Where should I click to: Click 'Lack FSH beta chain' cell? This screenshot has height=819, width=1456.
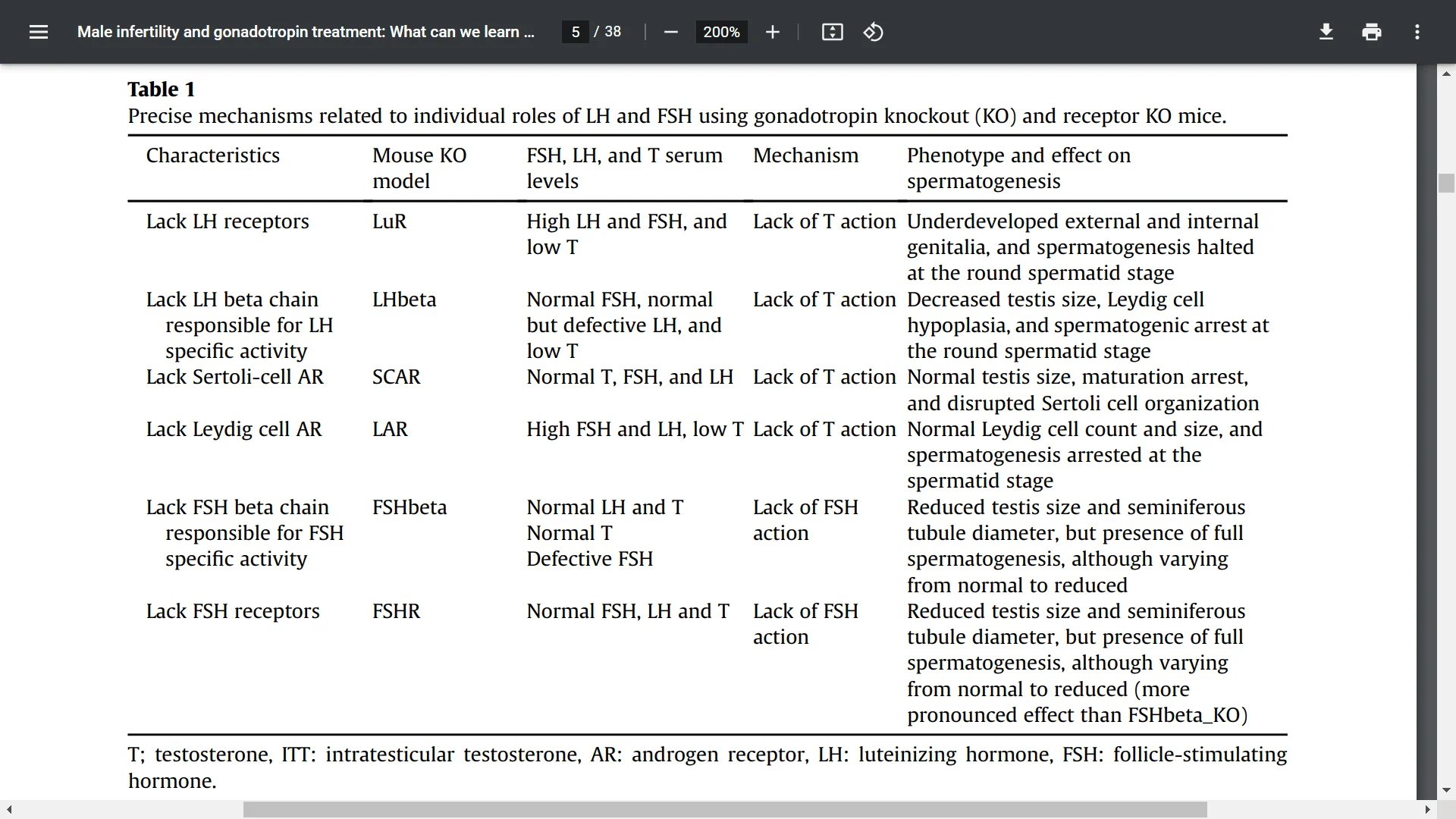237,507
